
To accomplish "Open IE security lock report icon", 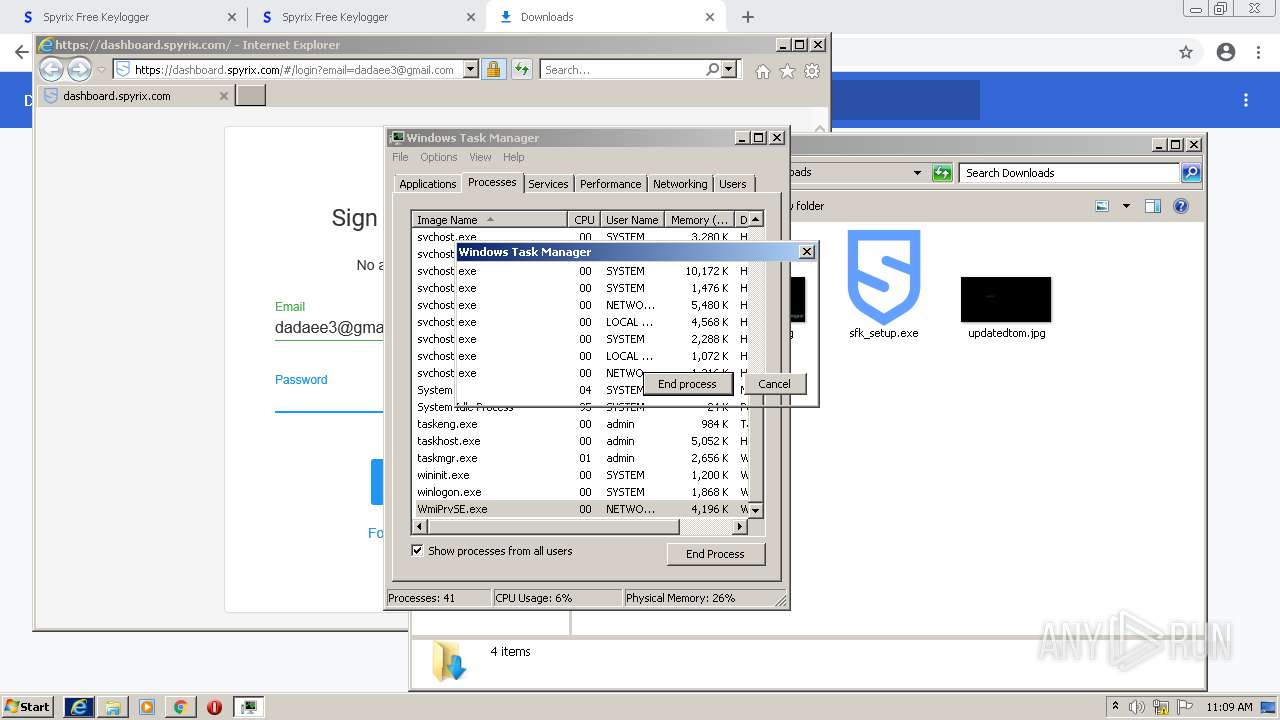I will pyautogui.click(x=493, y=70).
